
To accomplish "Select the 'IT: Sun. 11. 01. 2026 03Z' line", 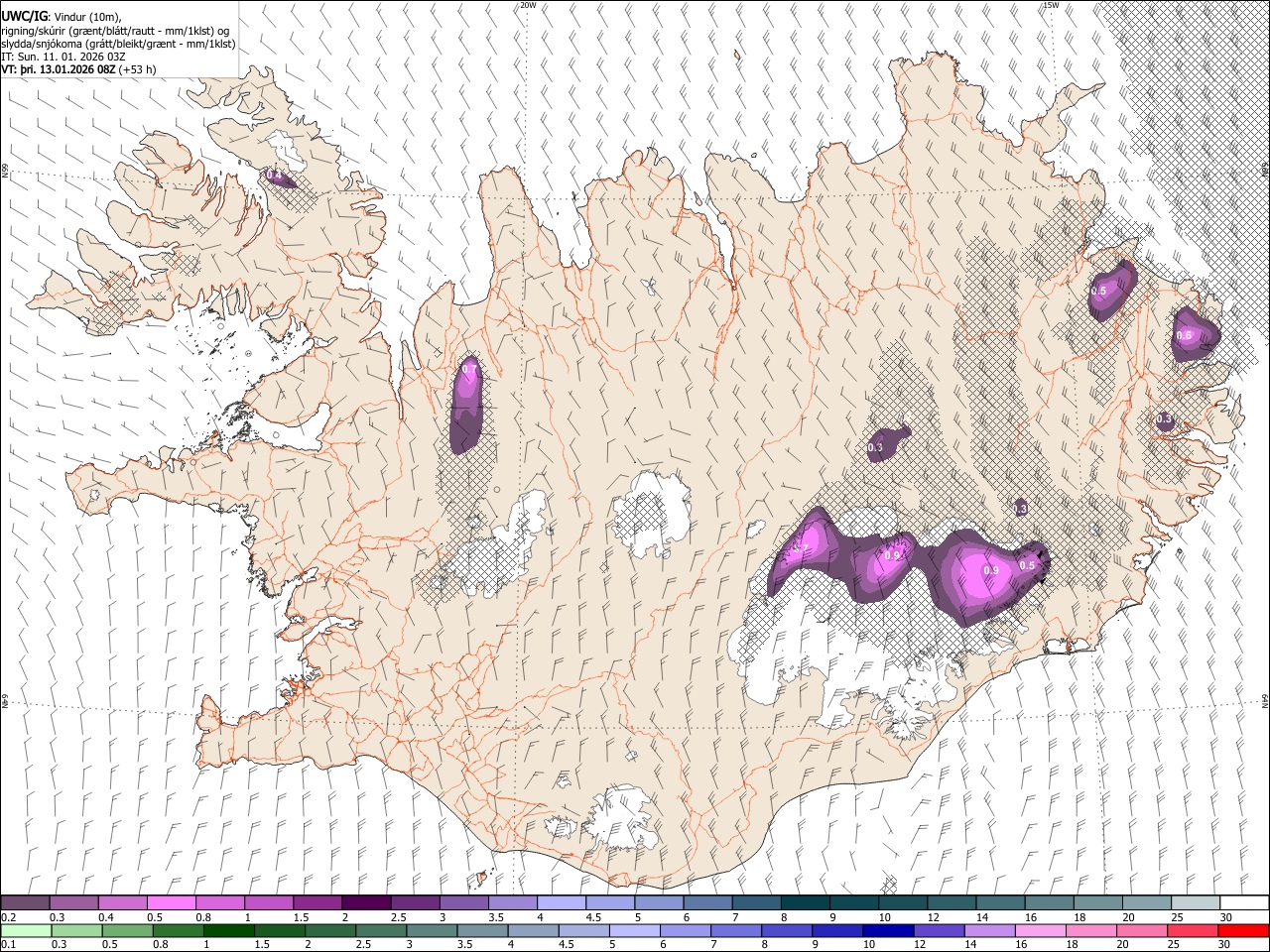I will pos(63,57).
